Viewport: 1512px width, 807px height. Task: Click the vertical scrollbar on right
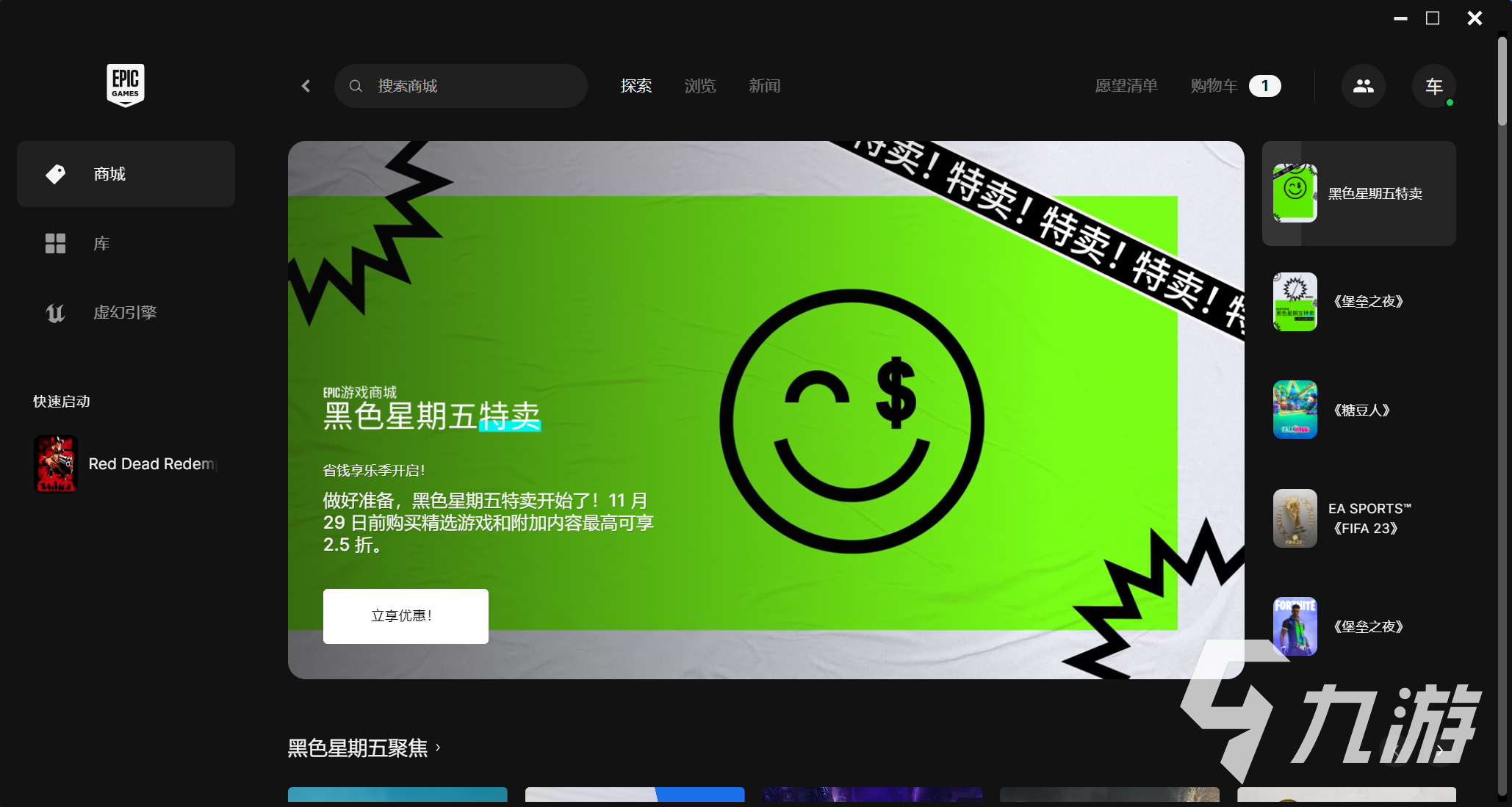click(1502, 81)
